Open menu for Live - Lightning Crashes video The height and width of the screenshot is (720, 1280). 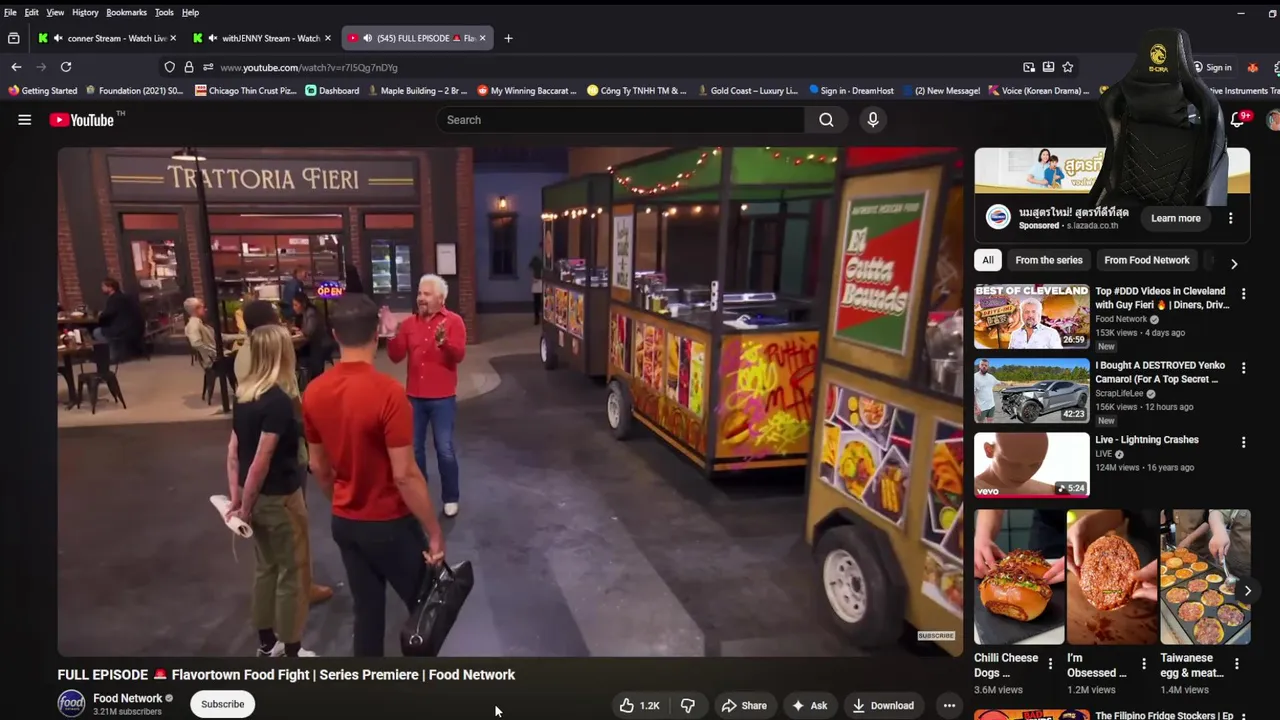(x=1243, y=442)
